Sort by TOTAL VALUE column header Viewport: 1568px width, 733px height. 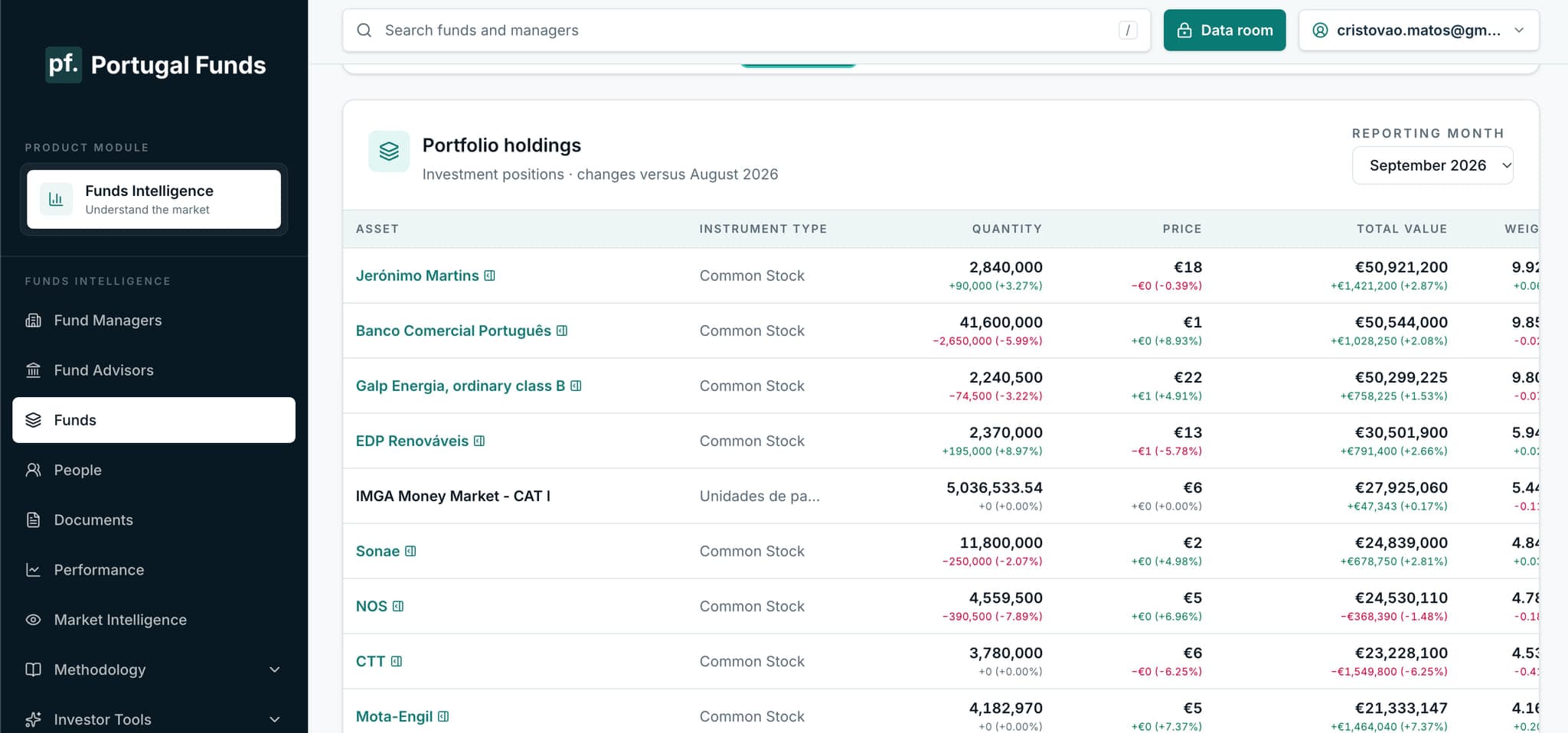(1402, 229)
